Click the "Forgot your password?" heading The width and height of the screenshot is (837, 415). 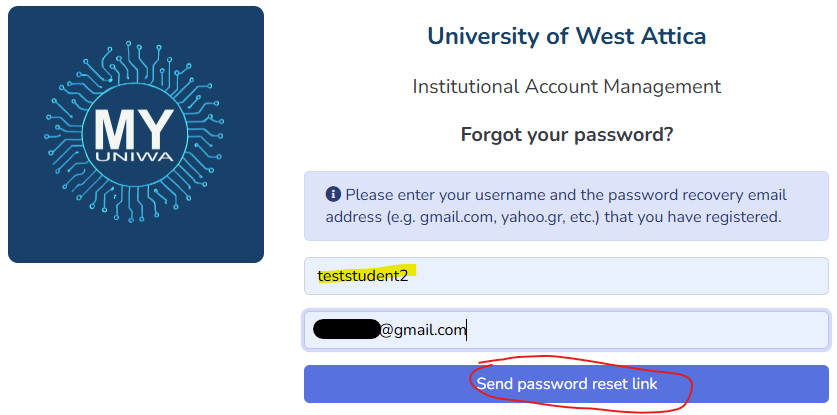point(566,134)
